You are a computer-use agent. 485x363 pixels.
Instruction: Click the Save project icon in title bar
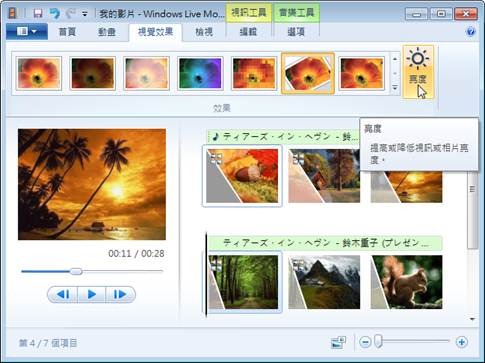pyautogui.click(x=38, y=14)
